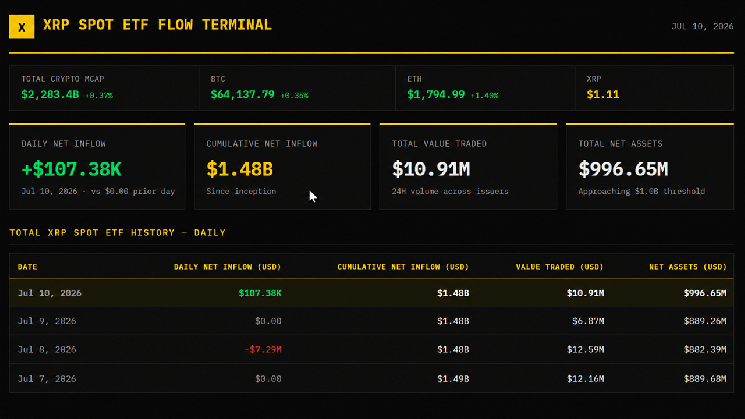Screen dimensions: 745x419
Task: Open the Daily Net Inflow card
Action: (x=97, y=166)
